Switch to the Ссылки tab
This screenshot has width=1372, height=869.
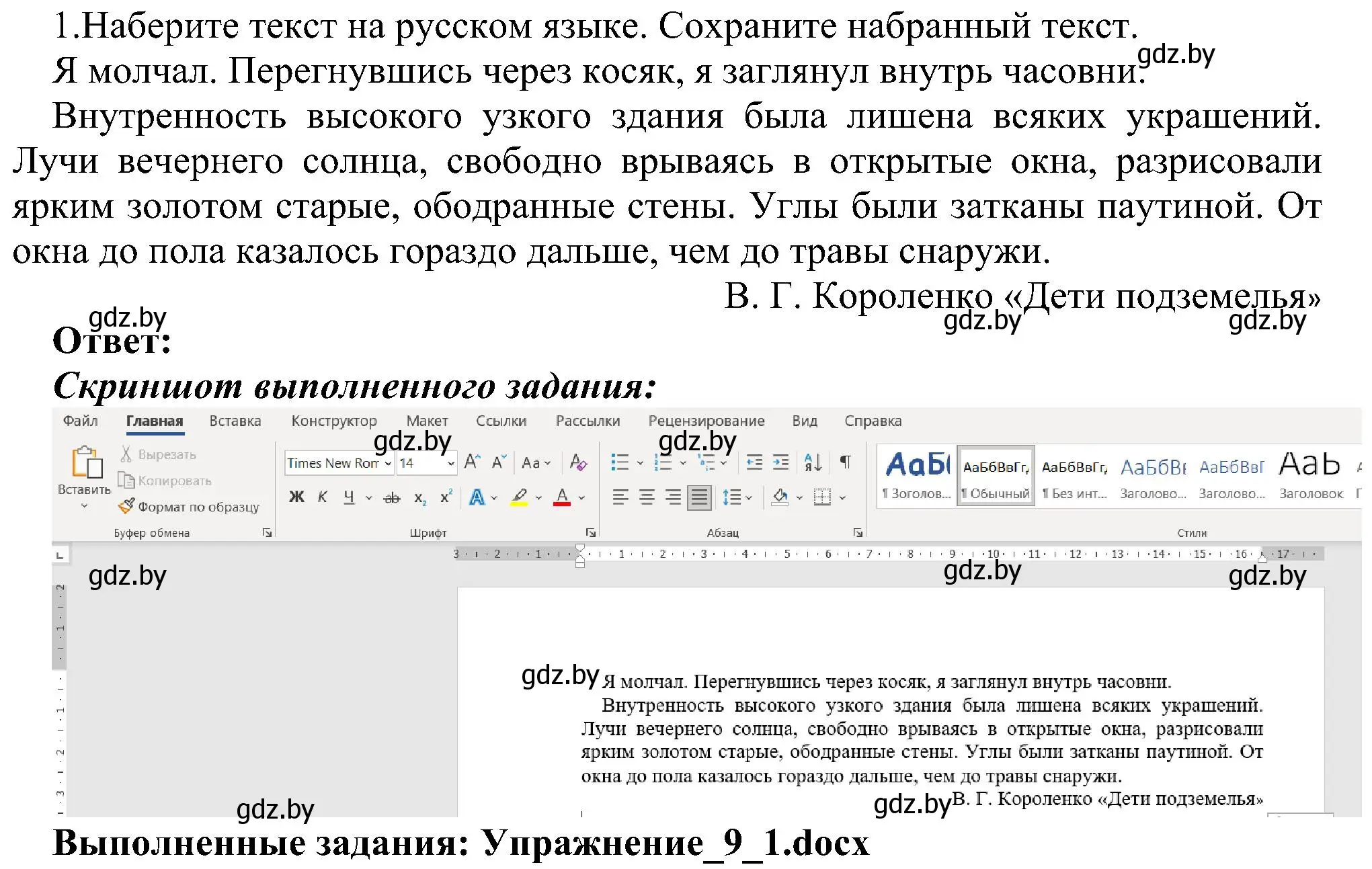[x=501, y=421]
